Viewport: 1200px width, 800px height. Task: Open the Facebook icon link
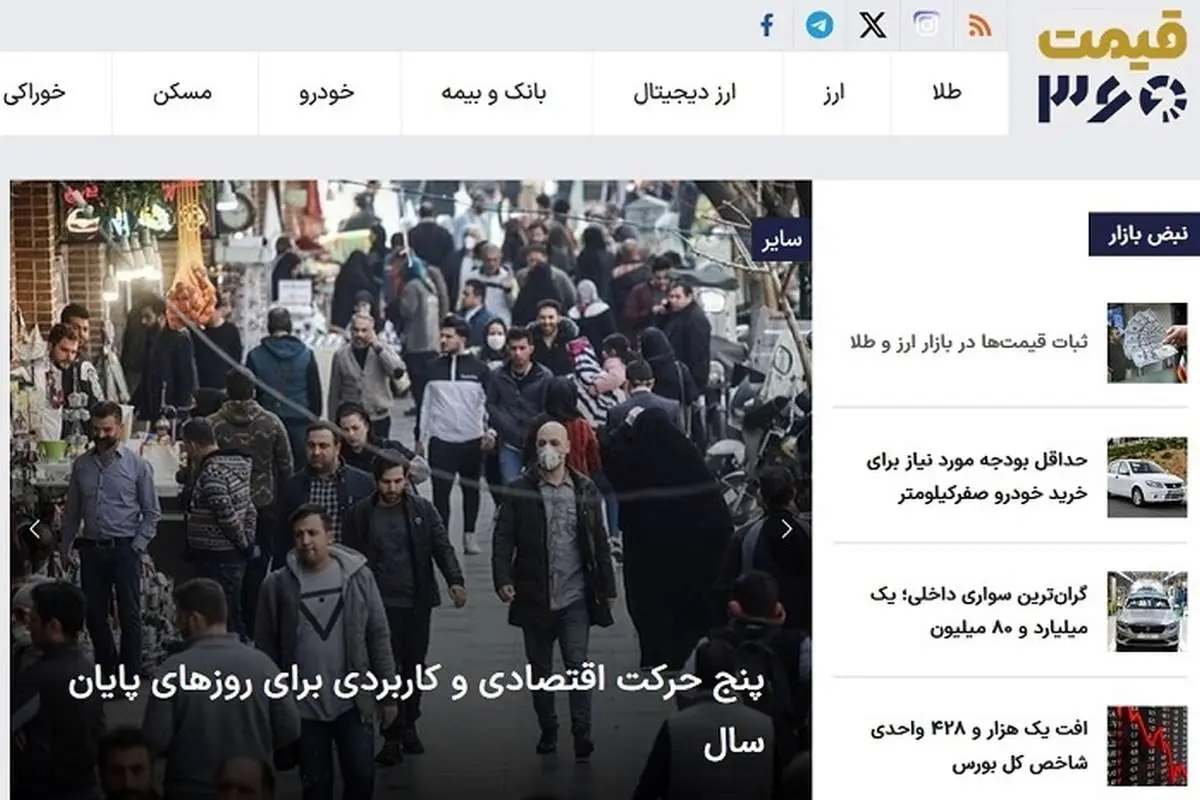click(767, 25)
